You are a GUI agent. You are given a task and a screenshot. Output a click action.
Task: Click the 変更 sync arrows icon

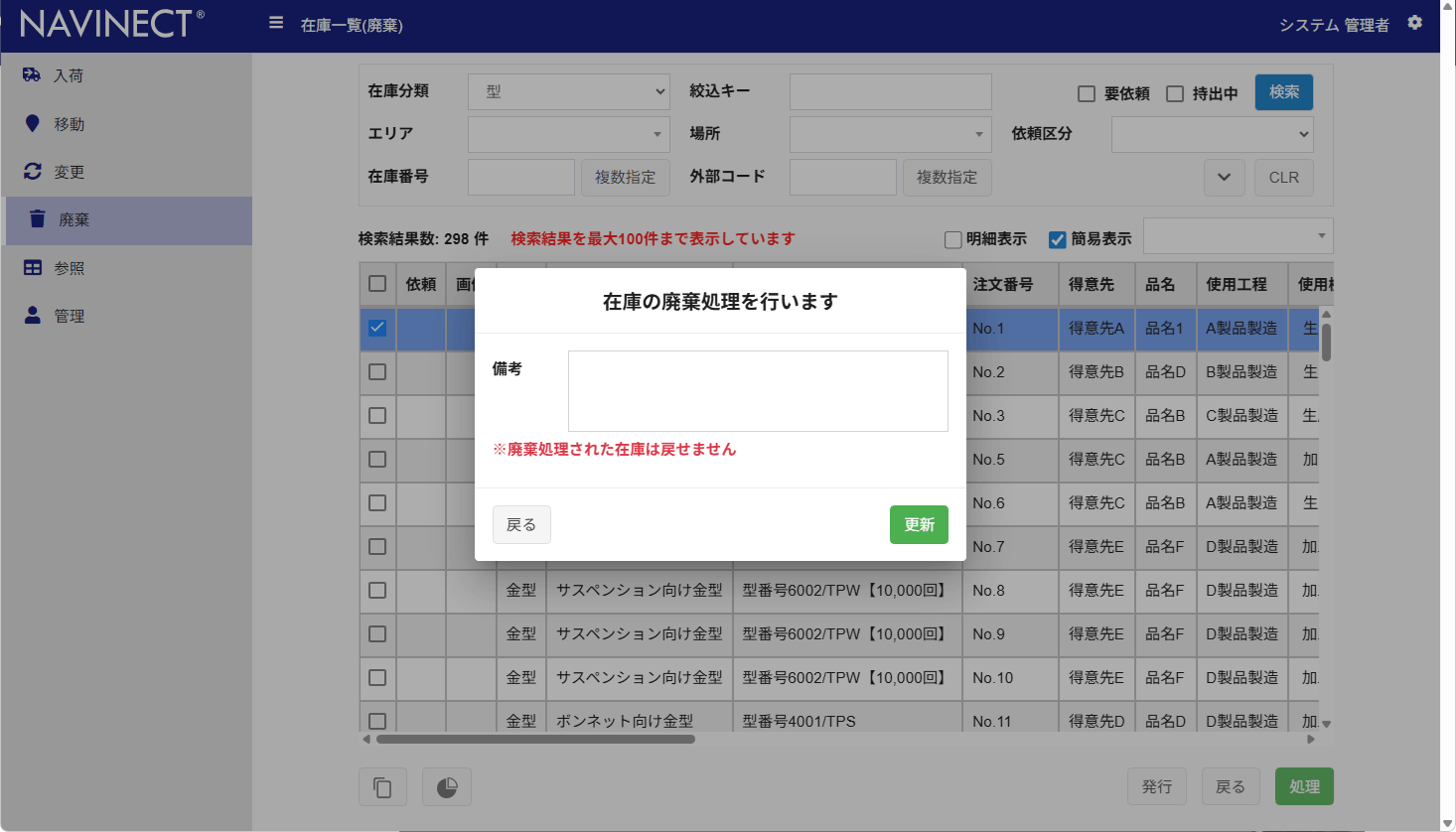point(32,172)
